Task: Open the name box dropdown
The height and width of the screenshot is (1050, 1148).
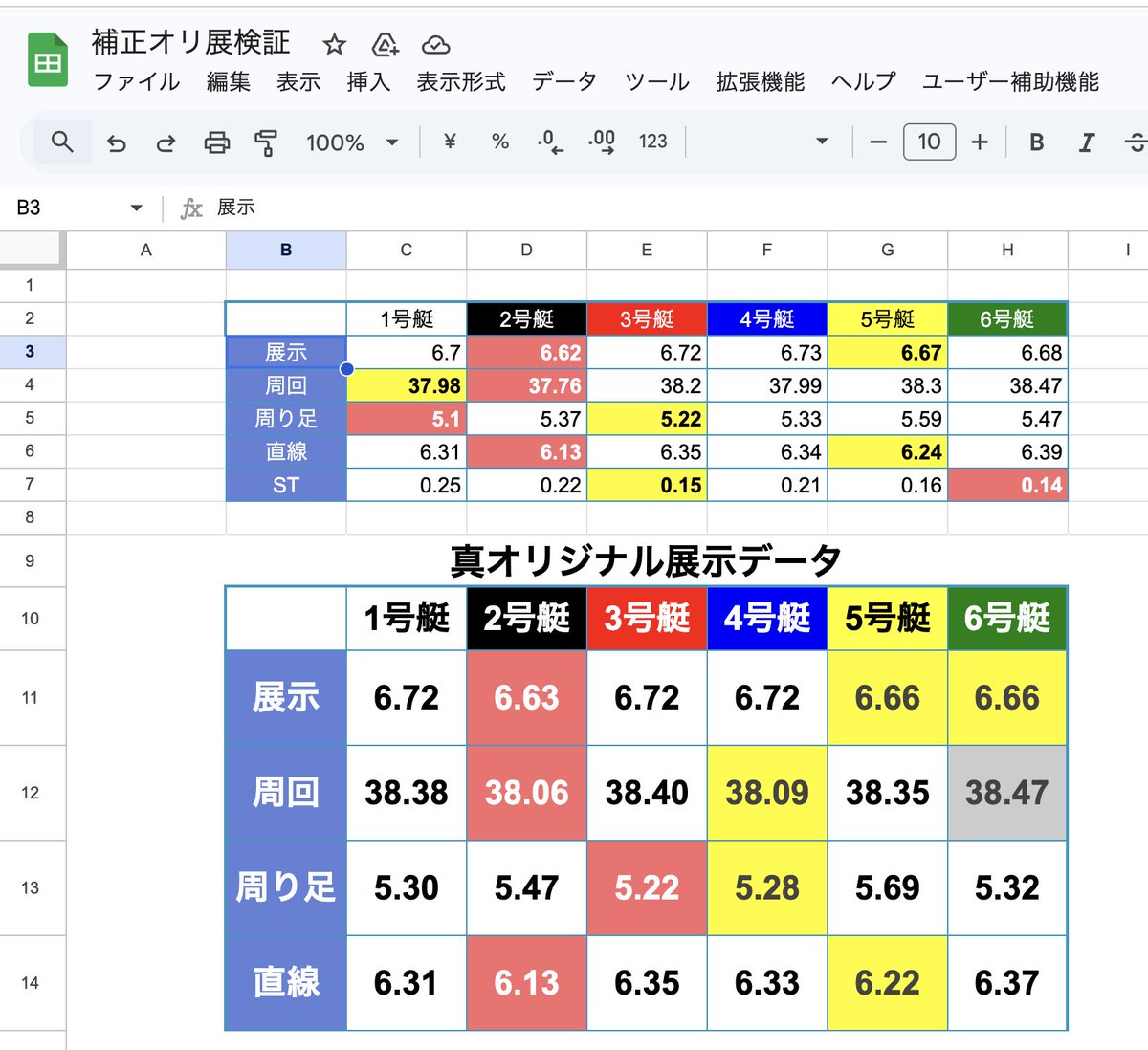Action: pos(136,207)
